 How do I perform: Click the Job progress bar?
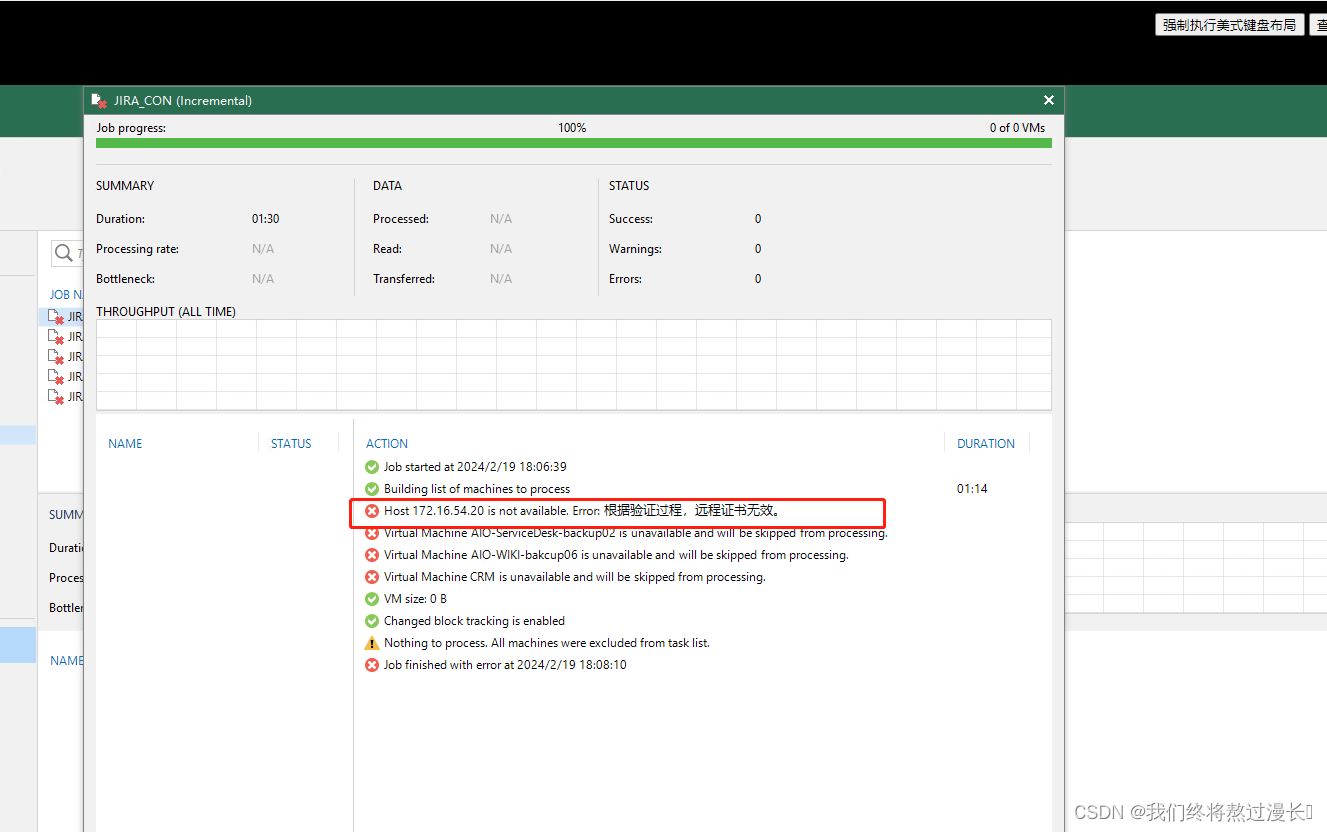pos(574,143)
